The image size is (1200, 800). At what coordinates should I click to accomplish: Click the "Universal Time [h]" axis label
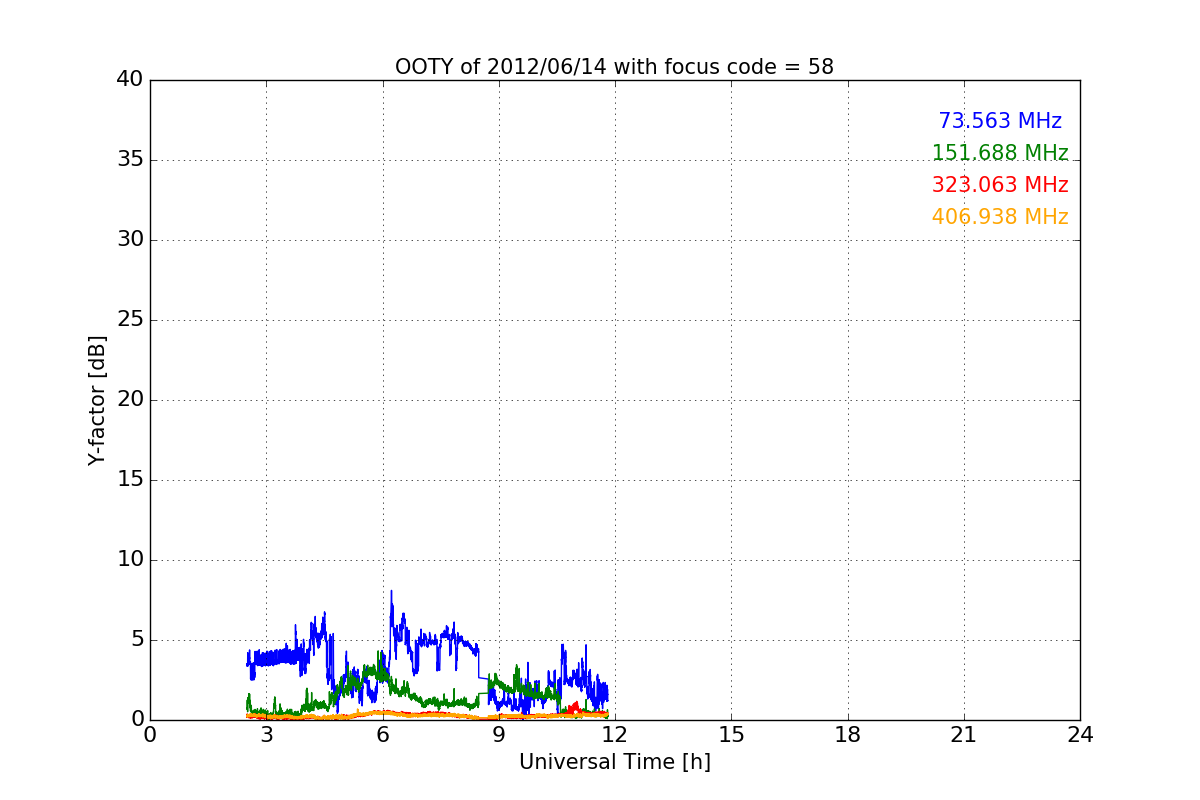pyautogui.click(x=614, y=762)
